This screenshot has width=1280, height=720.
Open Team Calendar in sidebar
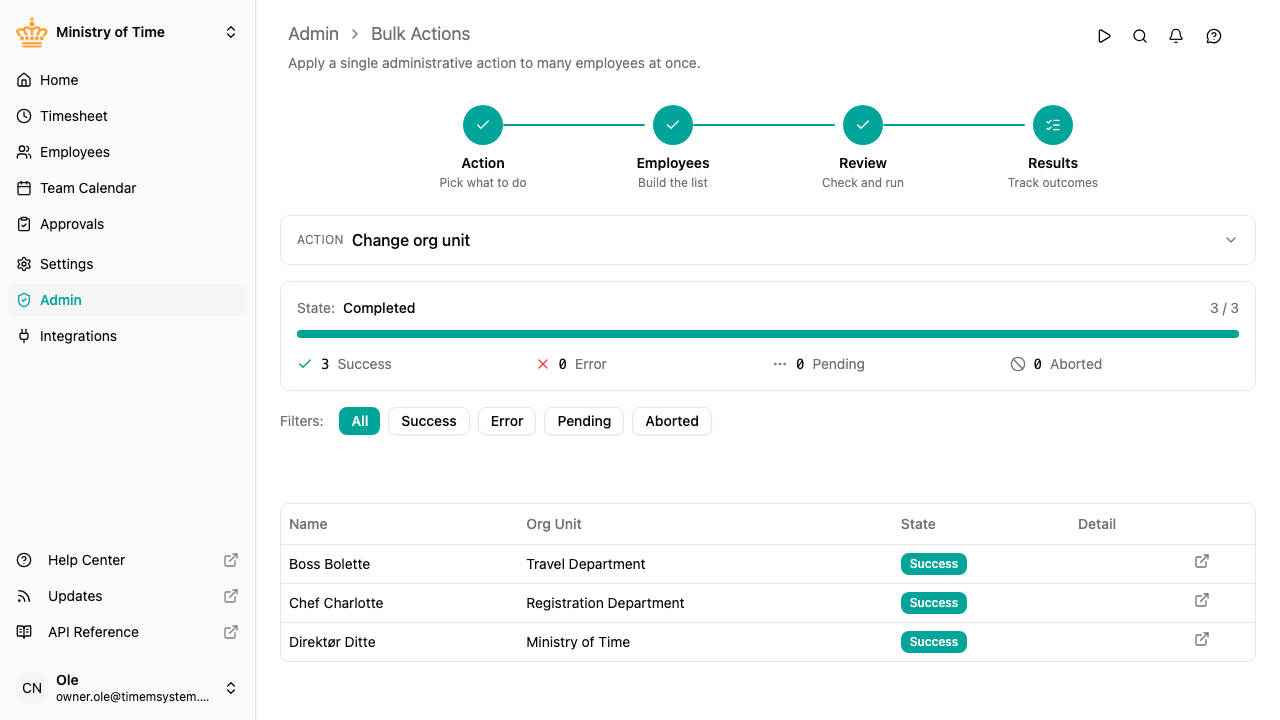click(127, 188)
